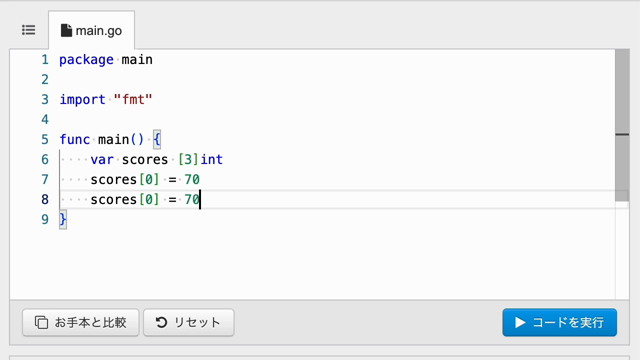Click line number 5 in gutter
640x360 pixels.
click(x=45, y=140)
